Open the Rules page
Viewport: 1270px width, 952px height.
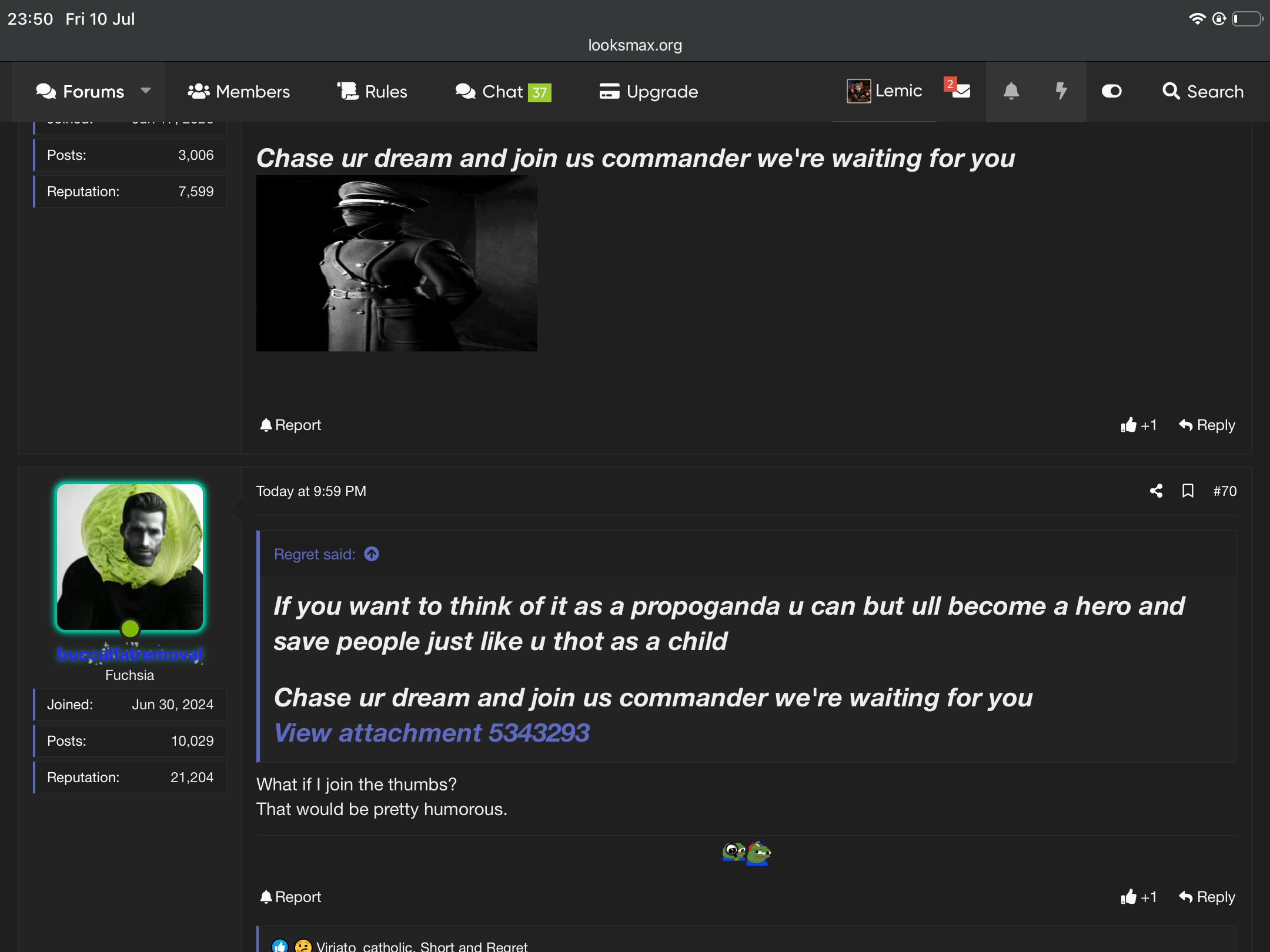click(x=372, y=92)
